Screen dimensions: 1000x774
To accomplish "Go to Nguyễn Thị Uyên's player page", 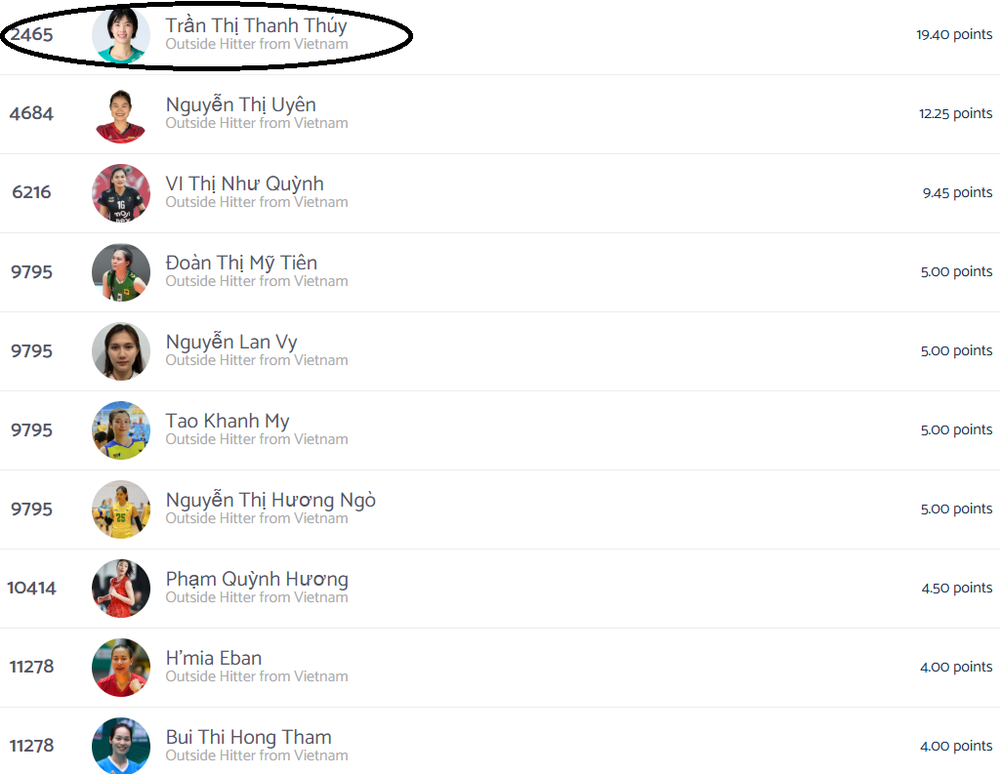I will pyautogui.click(x=241, y=105).
